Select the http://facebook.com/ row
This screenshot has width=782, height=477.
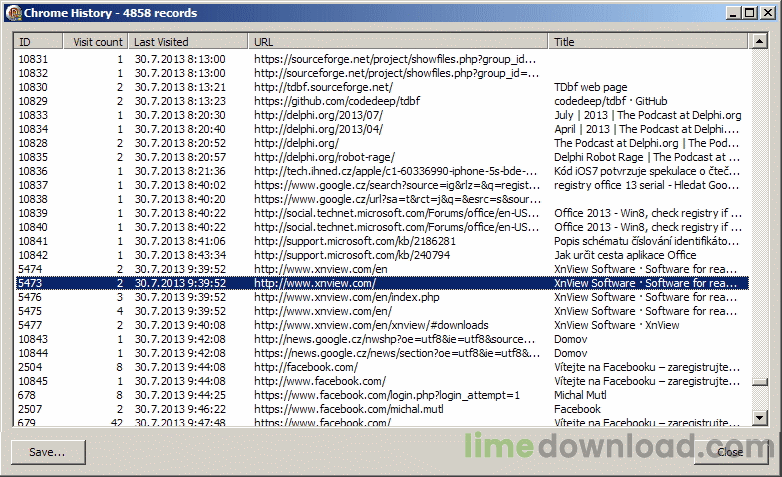382,367
